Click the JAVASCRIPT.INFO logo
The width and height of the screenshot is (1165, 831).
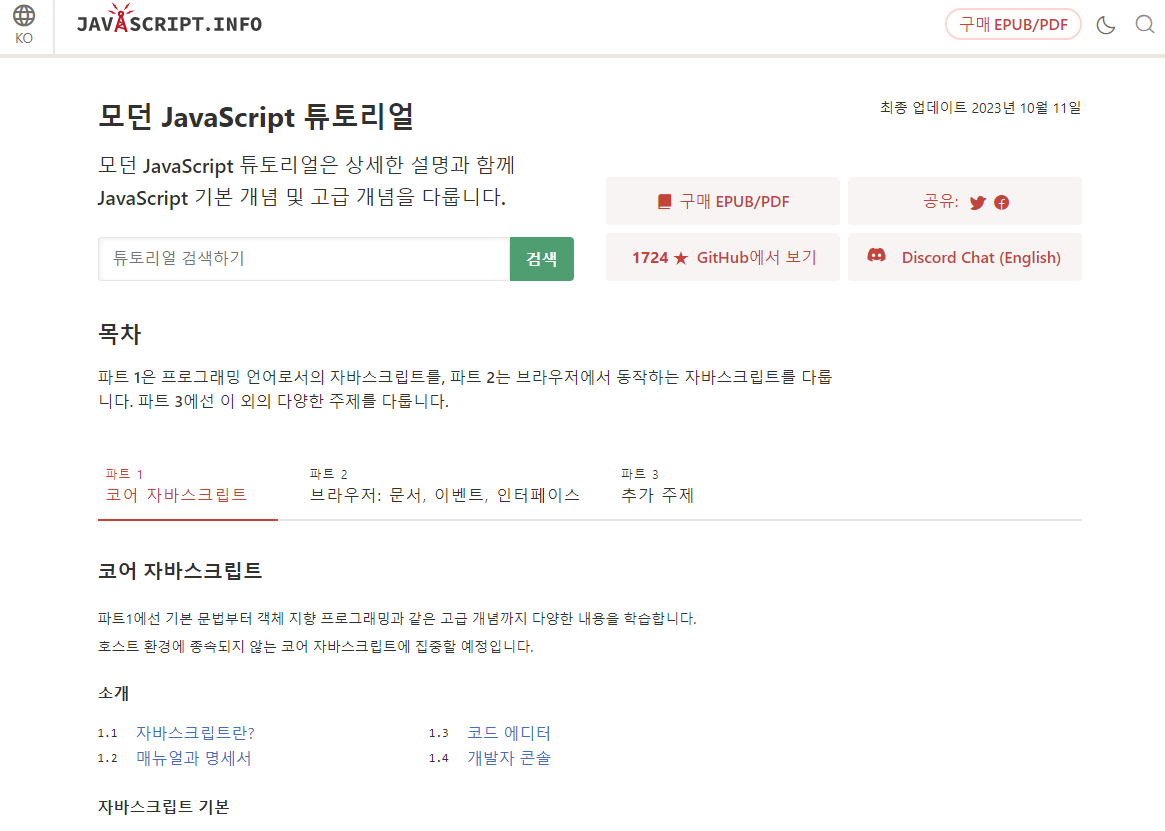(169, 20)
